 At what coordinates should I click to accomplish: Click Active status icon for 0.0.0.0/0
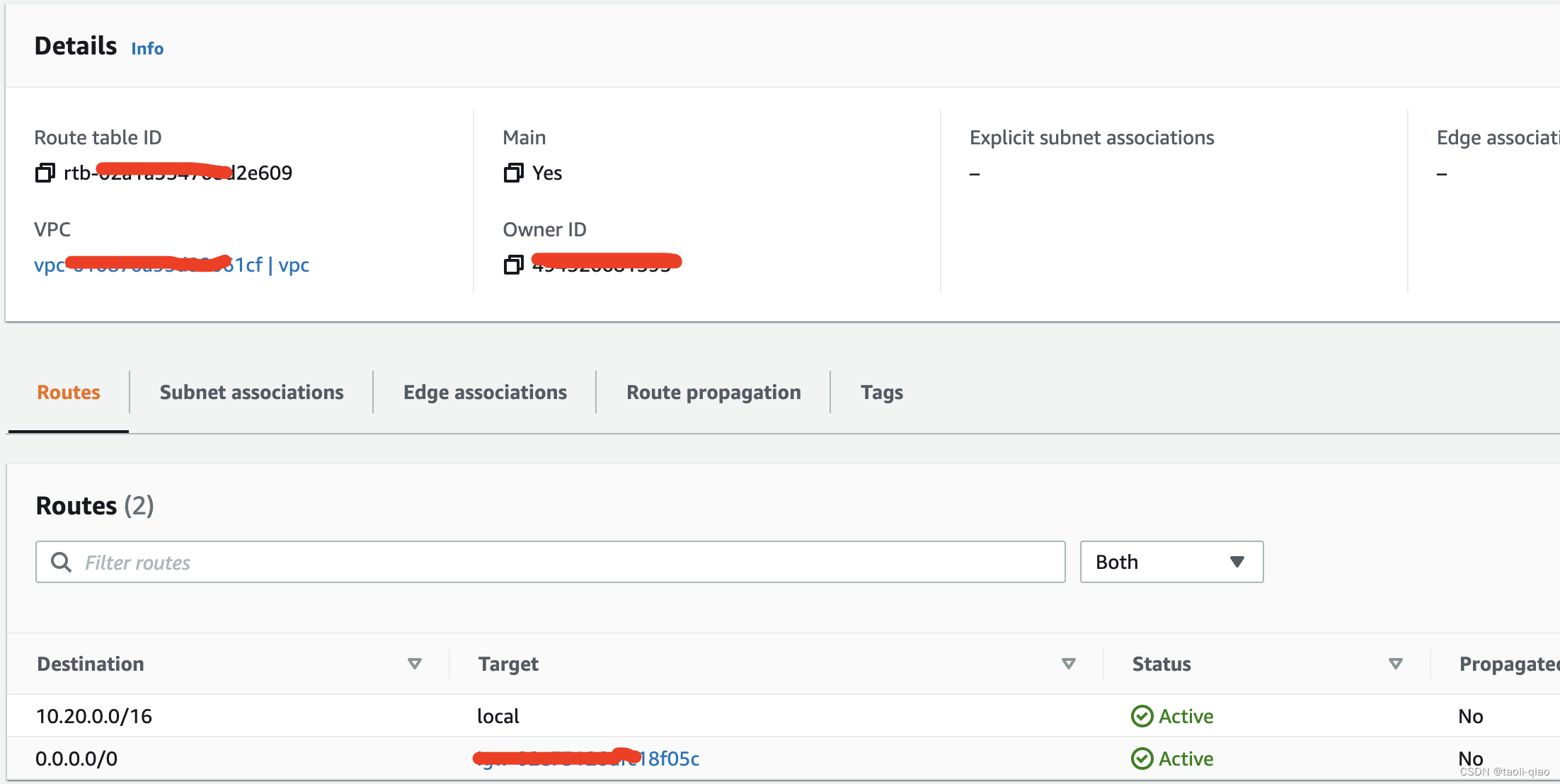coord(1142,759)
